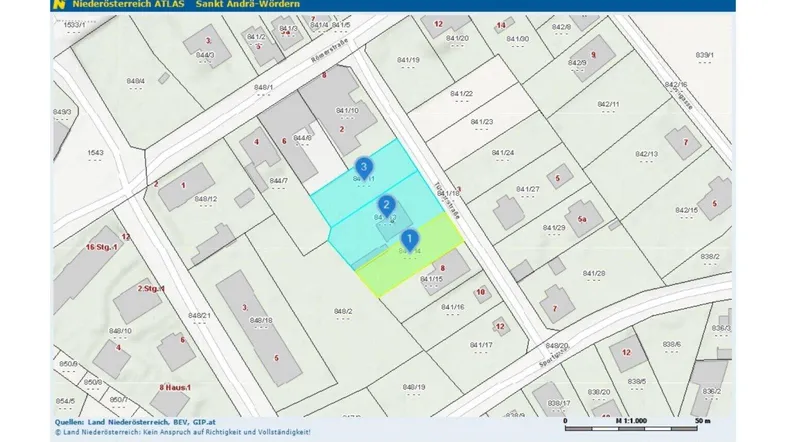This screenshot has height=442, width=786.
Task: Click parcel label 841/10
Action: coord(347,111)
